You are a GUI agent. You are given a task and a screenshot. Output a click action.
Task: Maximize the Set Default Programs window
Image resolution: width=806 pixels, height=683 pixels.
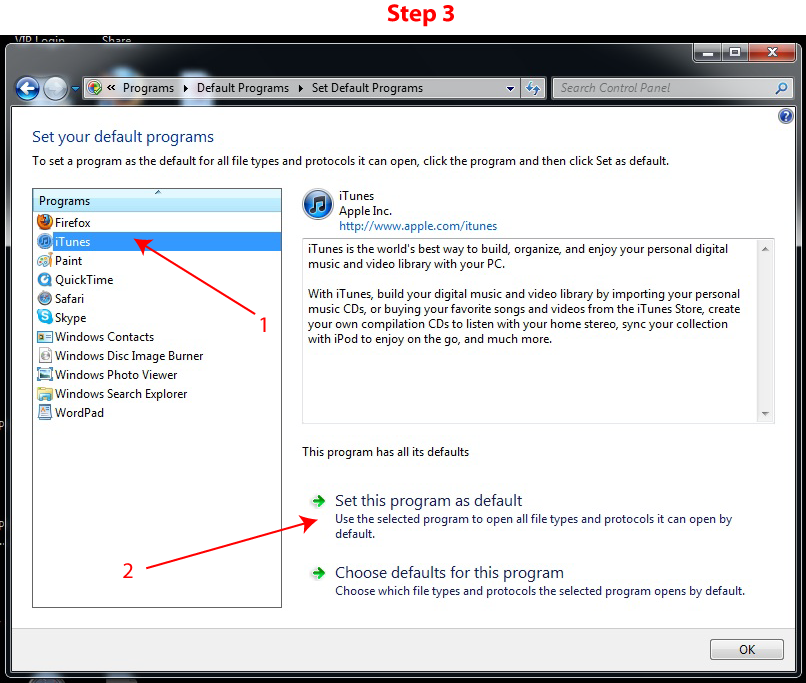tap(735, 52)
